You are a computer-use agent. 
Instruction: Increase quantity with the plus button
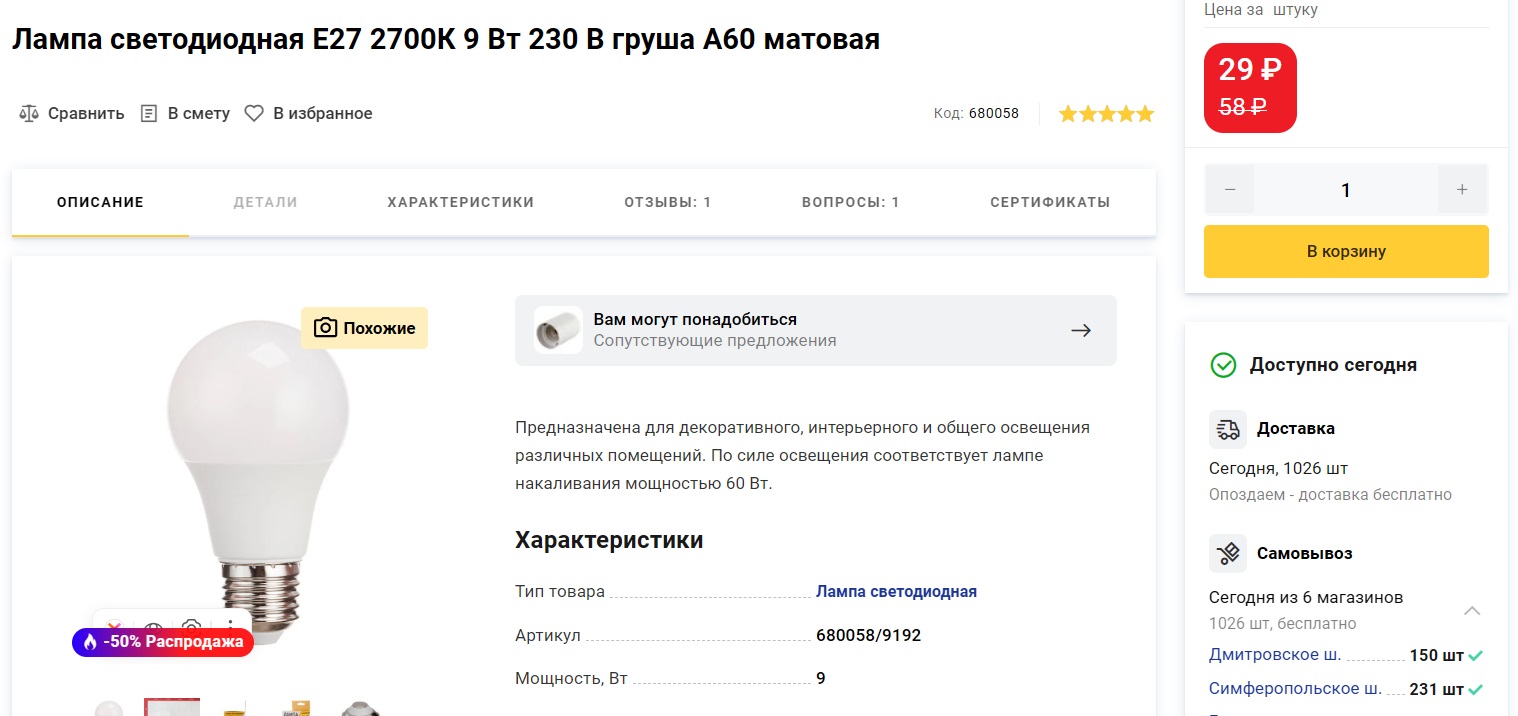1462,190
